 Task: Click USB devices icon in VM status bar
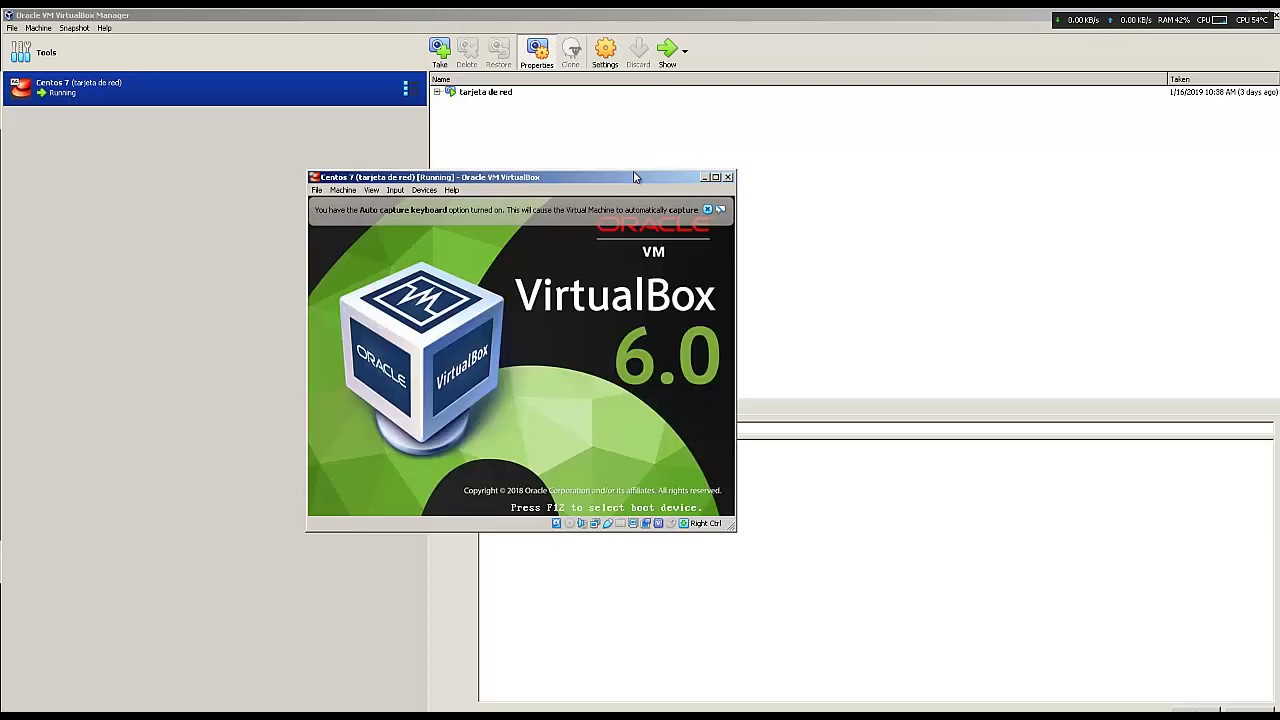click(x=608, y=523)
